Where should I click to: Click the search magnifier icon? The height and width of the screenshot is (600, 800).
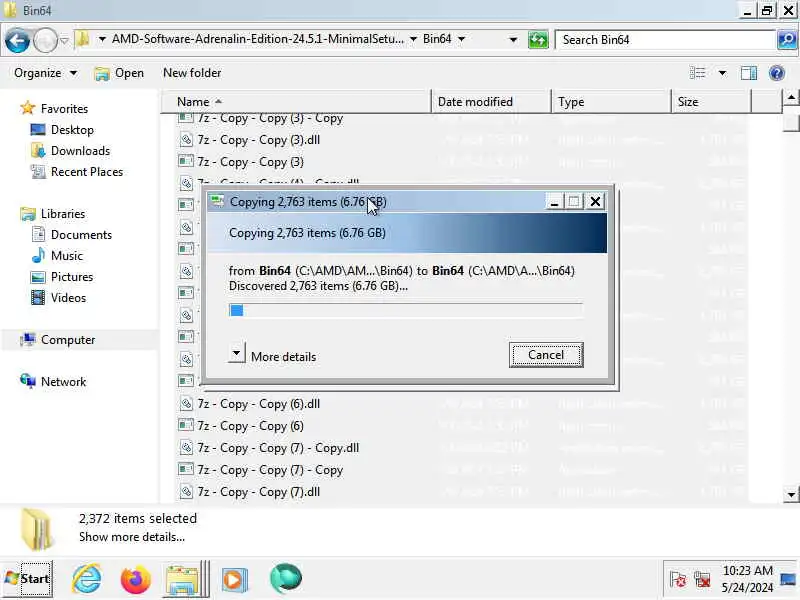[x=787, y=39]
